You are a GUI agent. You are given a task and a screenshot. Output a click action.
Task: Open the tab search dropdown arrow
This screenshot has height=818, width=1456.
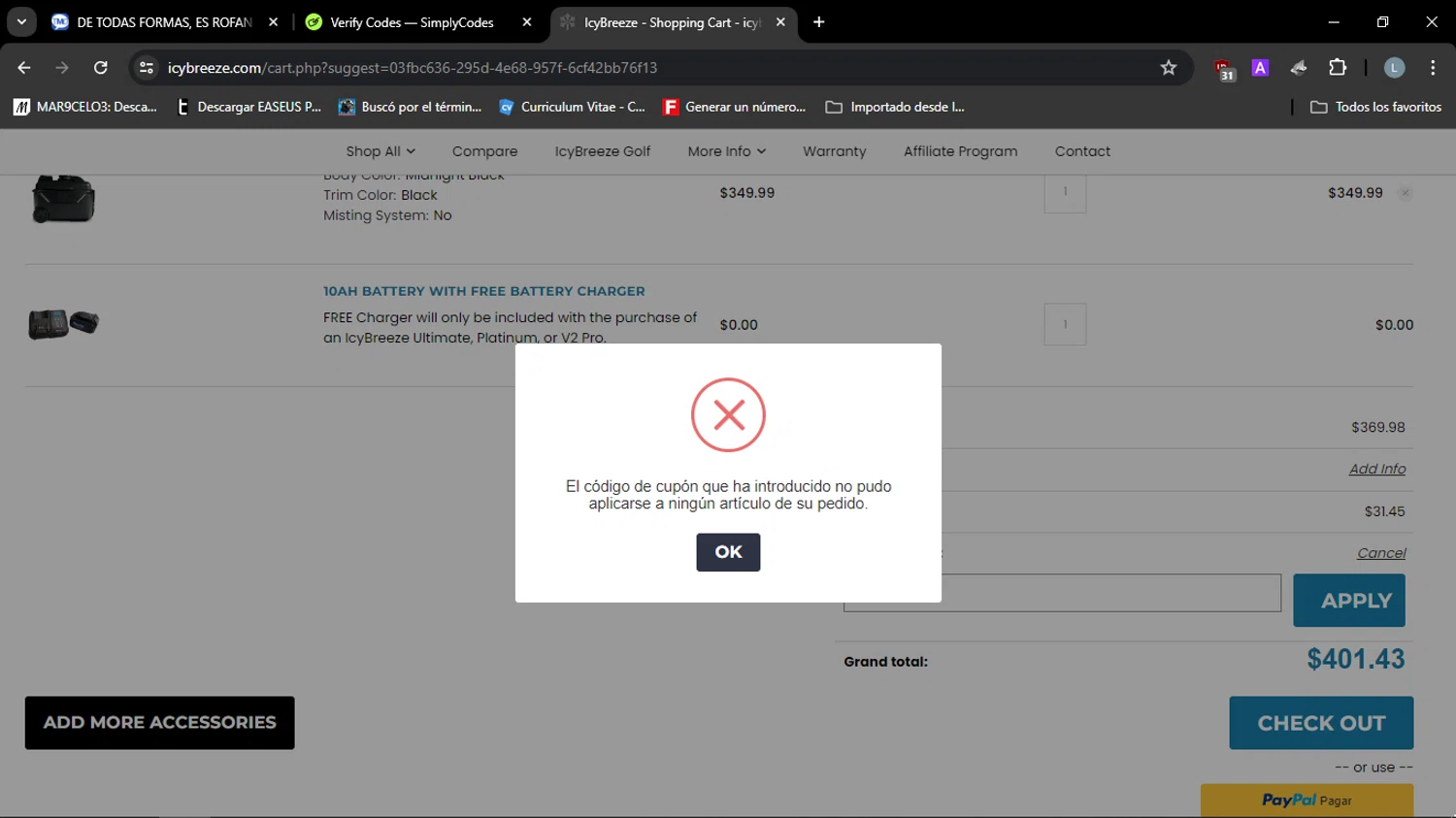pos(21,22)
